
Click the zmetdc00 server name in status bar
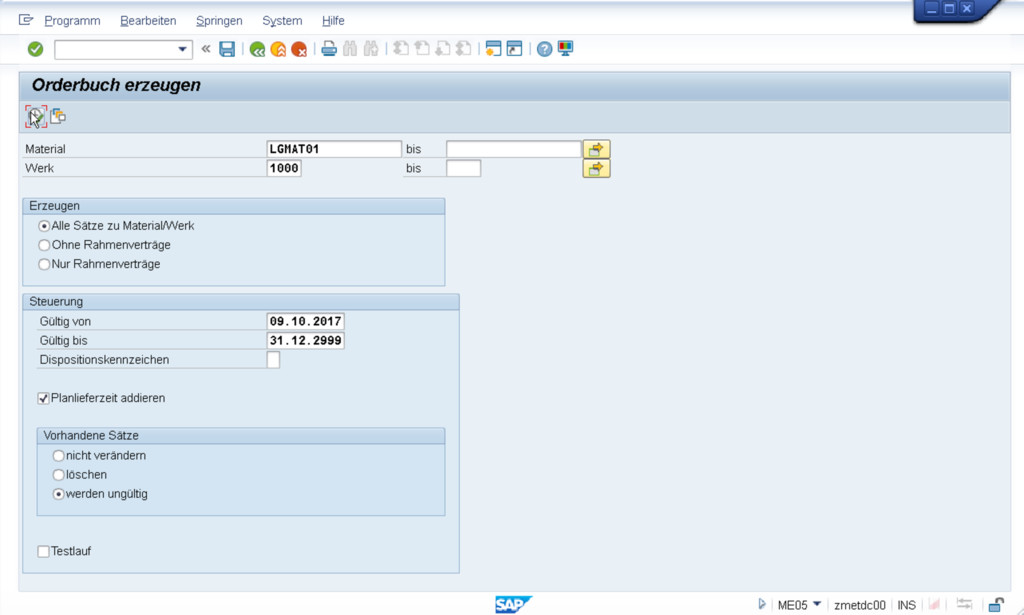point(859,605)
